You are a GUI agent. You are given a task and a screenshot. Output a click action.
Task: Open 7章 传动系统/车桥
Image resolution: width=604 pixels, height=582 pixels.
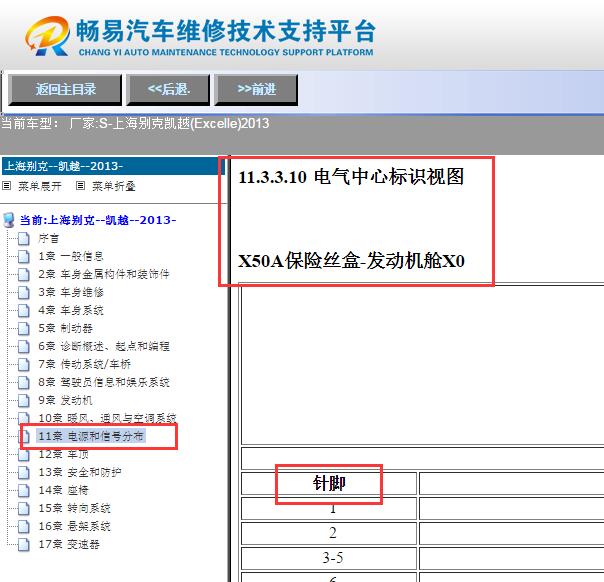click(x=84, y=364)
